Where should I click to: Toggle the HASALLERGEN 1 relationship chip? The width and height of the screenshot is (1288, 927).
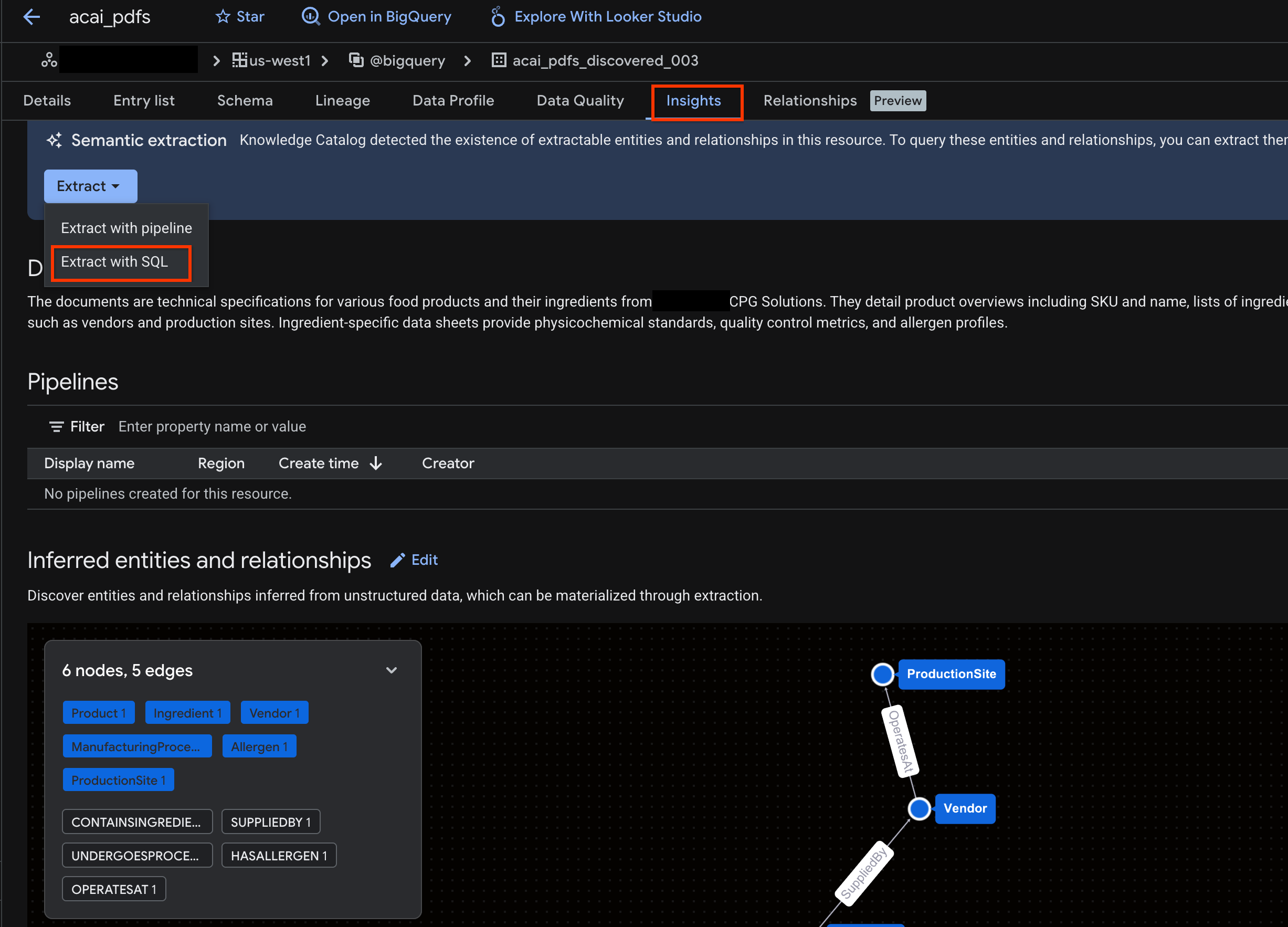click(279, 856)
